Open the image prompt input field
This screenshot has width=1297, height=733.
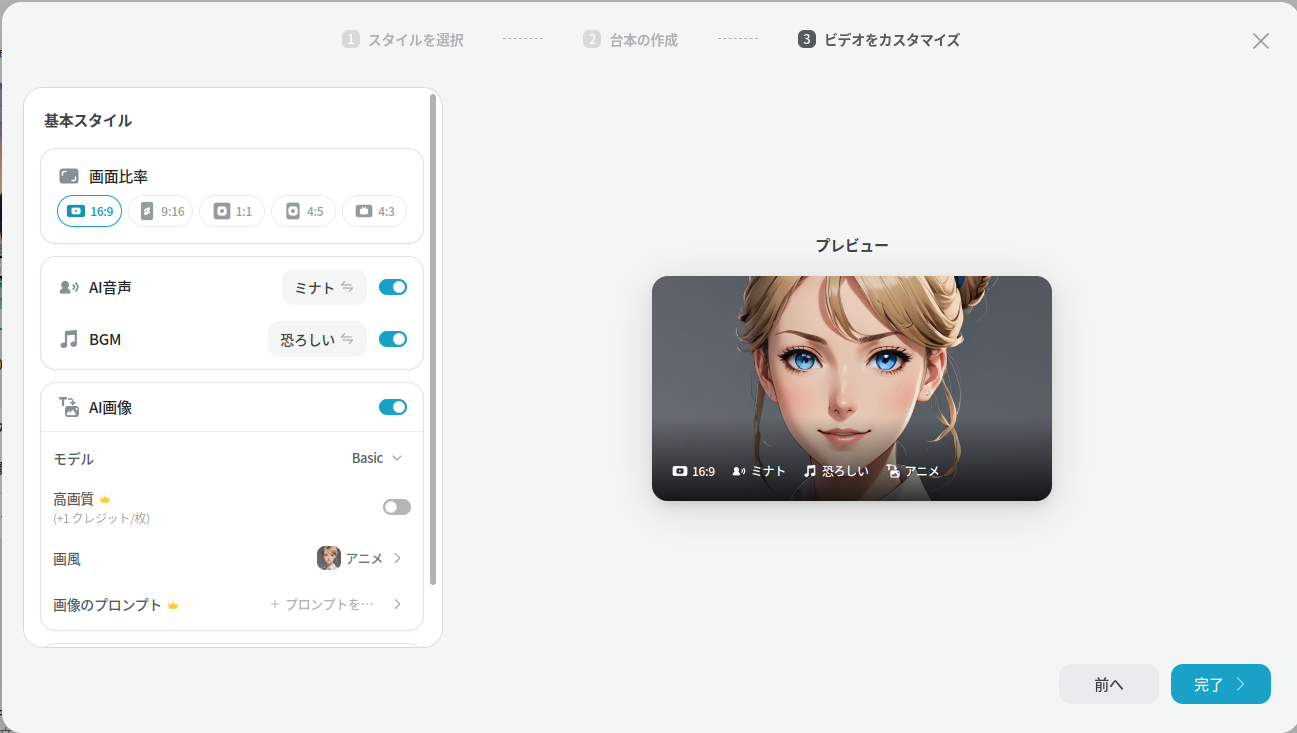tap(322, 604)
